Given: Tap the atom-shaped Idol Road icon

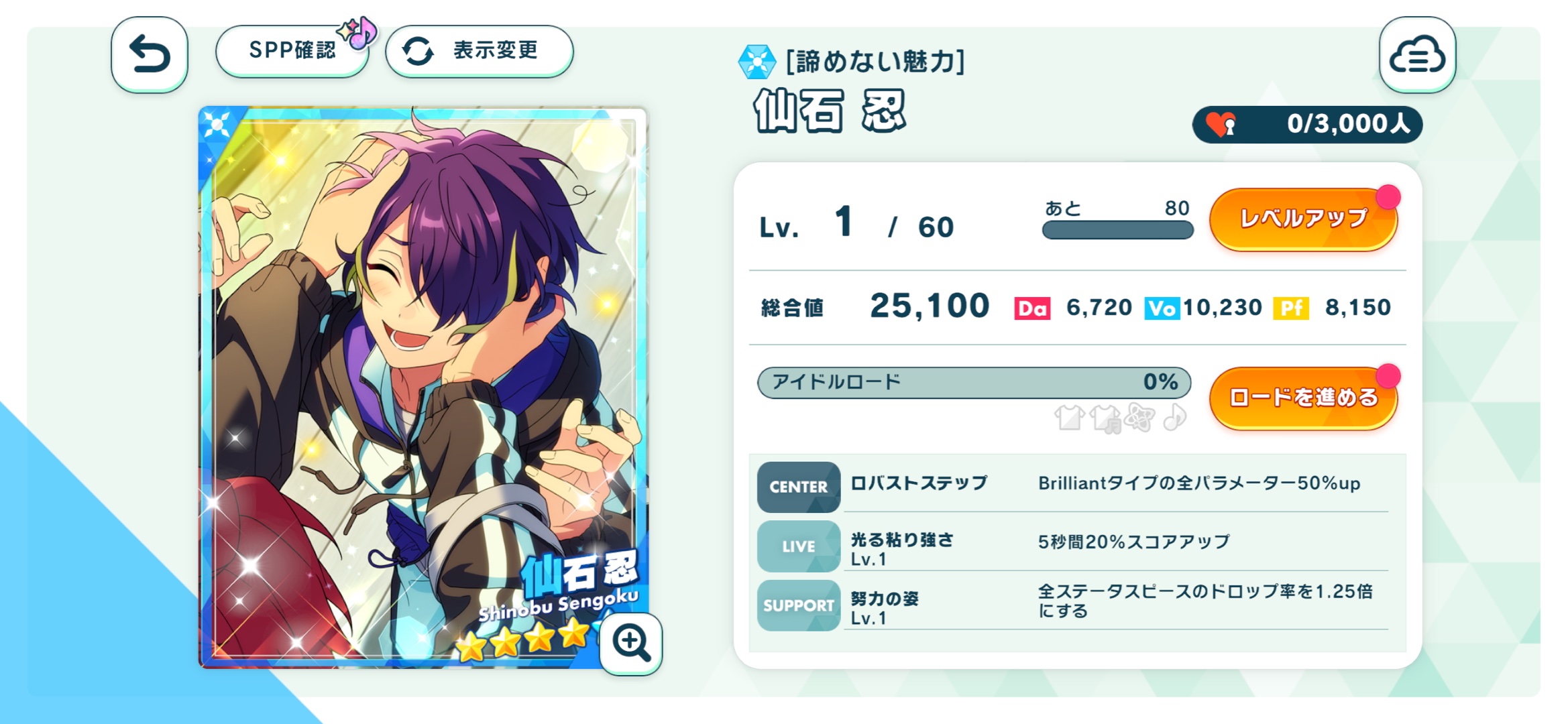Looking at the screenshot, I should pyautogui.click(x=1139, y=417).
